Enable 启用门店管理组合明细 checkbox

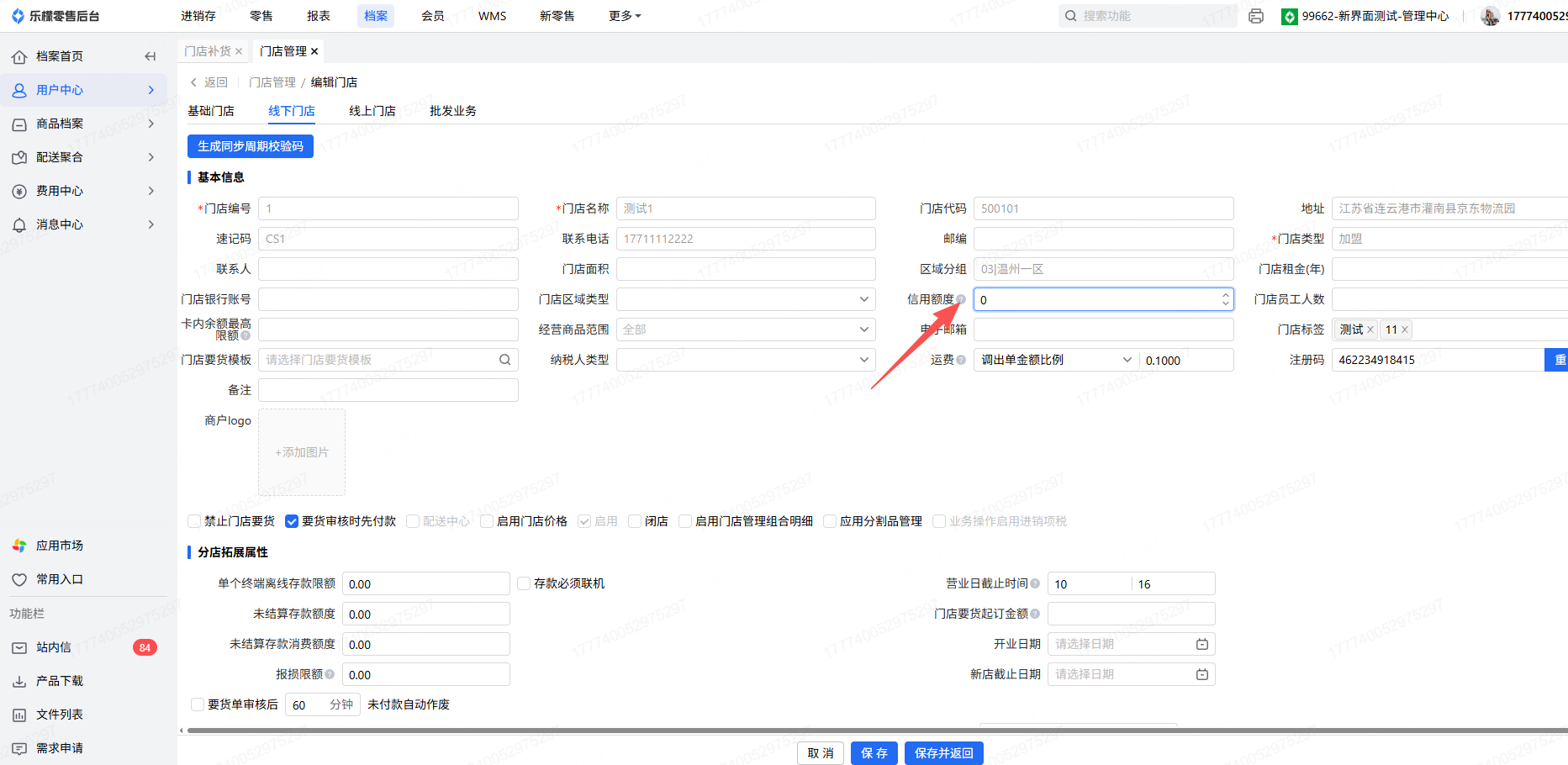tap(685, 521)
